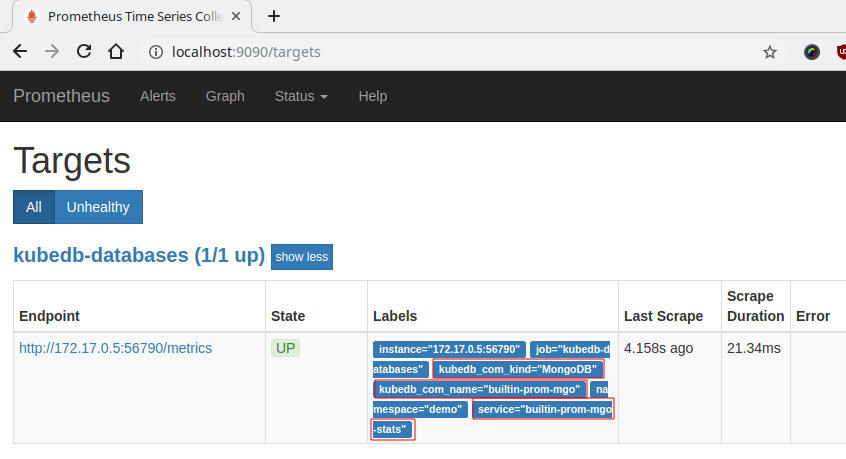Click the colorful circular extension icon
The width and height of the screenshot is (846, 459).
pyautogui.click(x=812, y=52)
